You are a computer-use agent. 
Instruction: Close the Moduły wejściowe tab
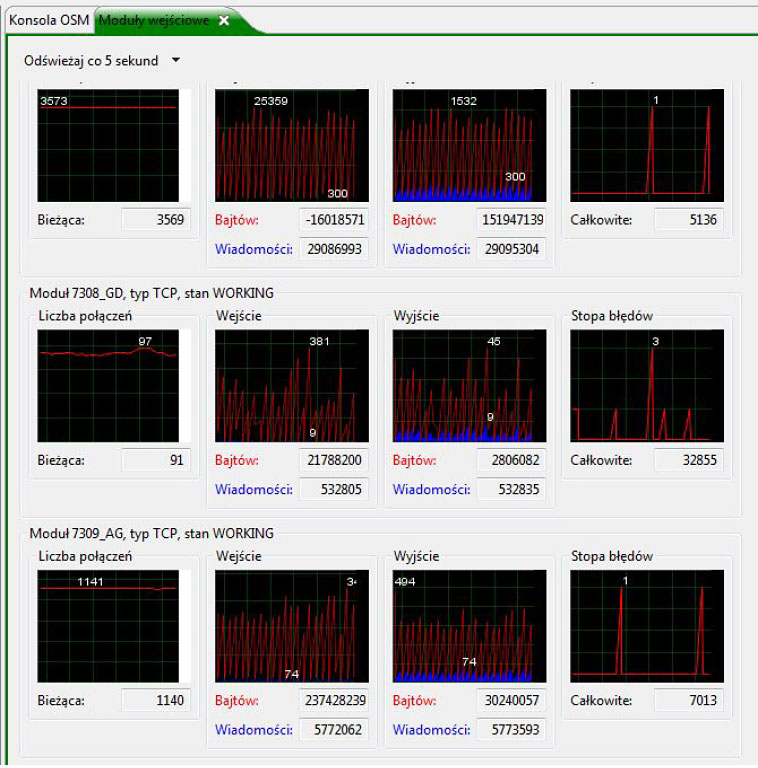(224, 21)
